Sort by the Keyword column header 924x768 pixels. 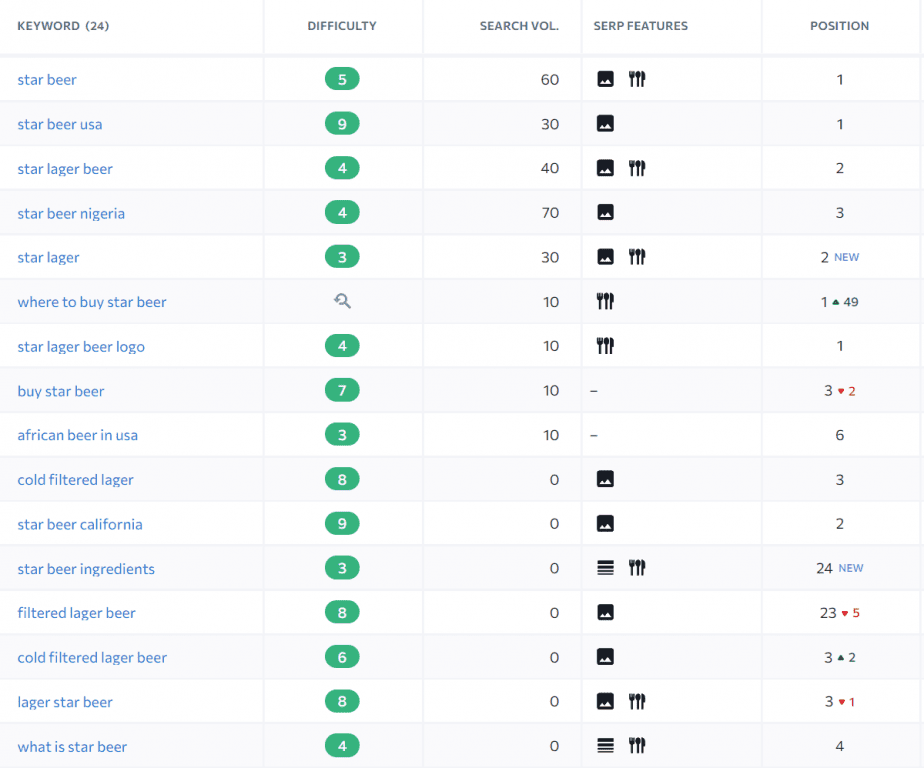(63, 26)
